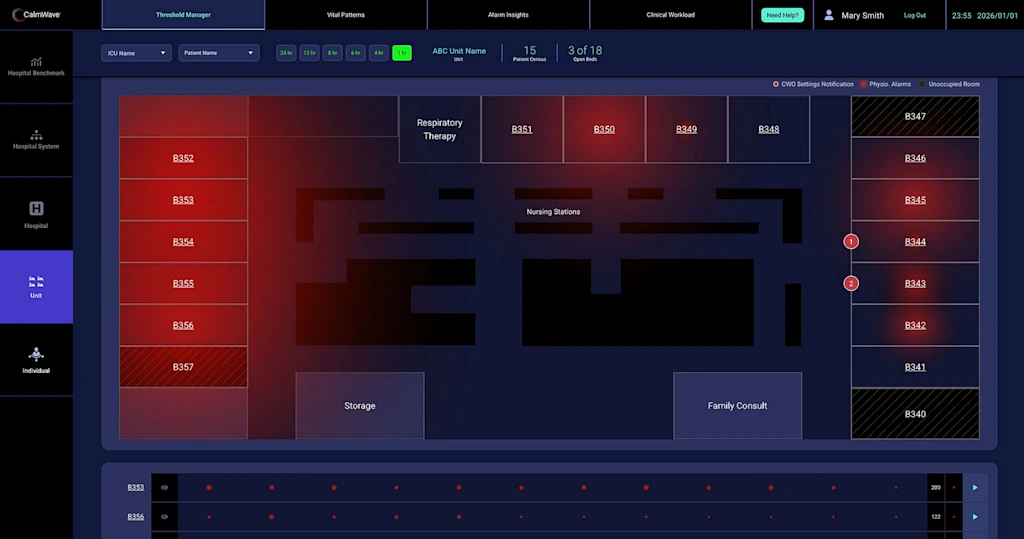Toggle eye visibility for the B353 row
This screenshot has width=1024, height=539.
(x=164, y=487)
